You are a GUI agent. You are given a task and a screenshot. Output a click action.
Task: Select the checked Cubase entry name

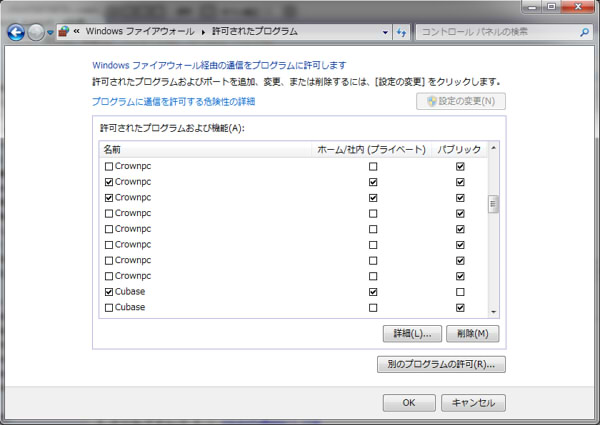(x=130, y=291)
